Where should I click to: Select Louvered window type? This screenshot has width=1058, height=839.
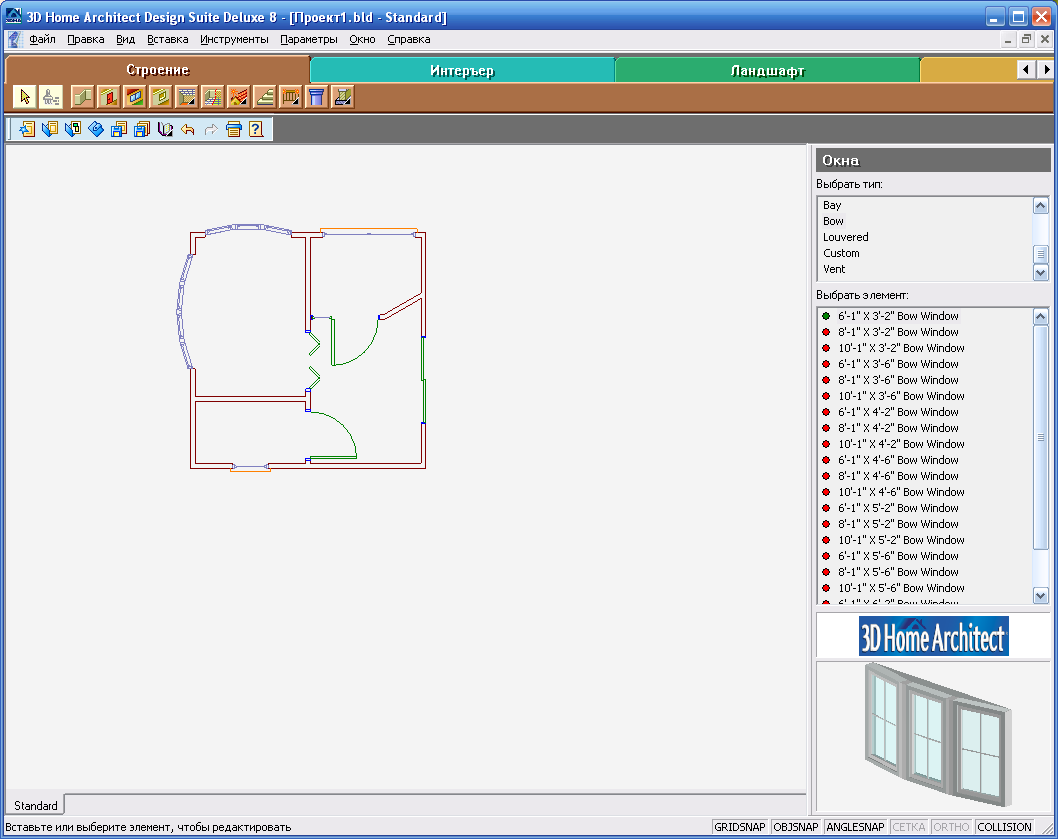click(x=845, y=237)
